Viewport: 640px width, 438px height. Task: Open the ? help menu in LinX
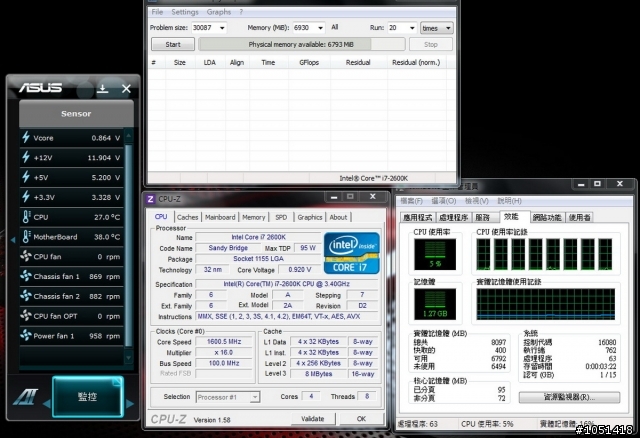[x=241, y=12]
